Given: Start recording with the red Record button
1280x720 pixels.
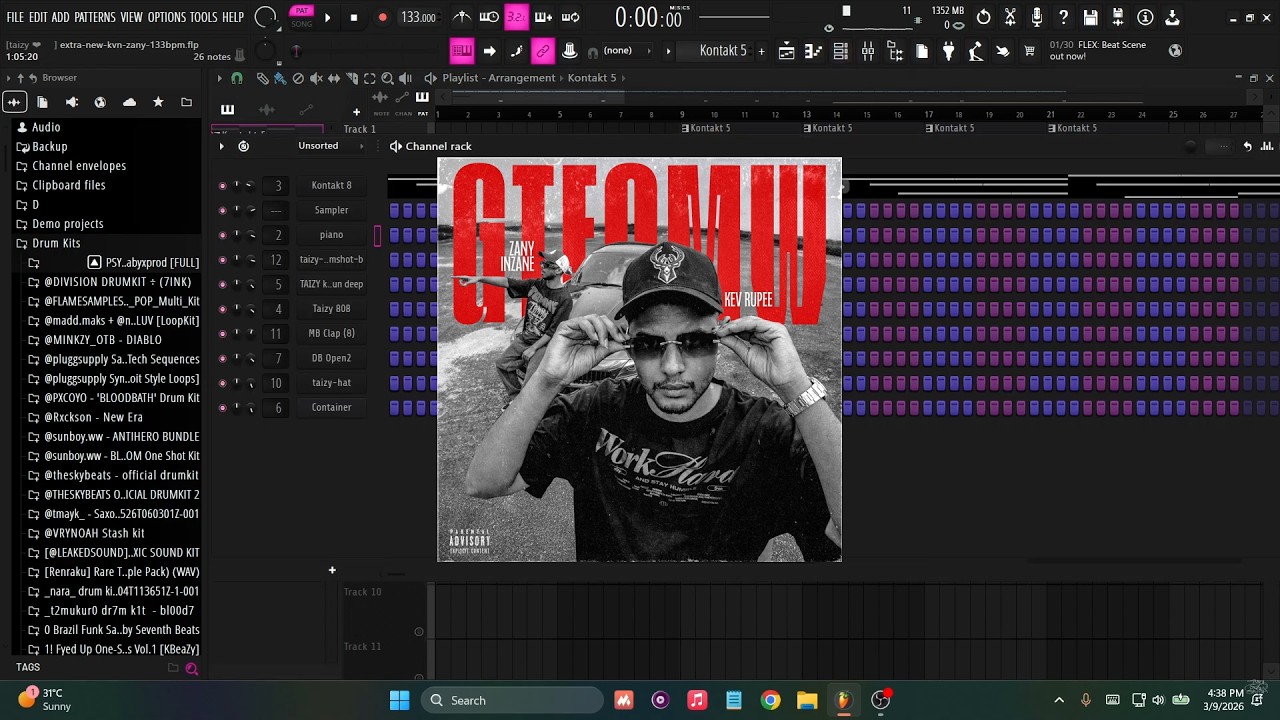Looking at the screenshot, I should [382, 18].
